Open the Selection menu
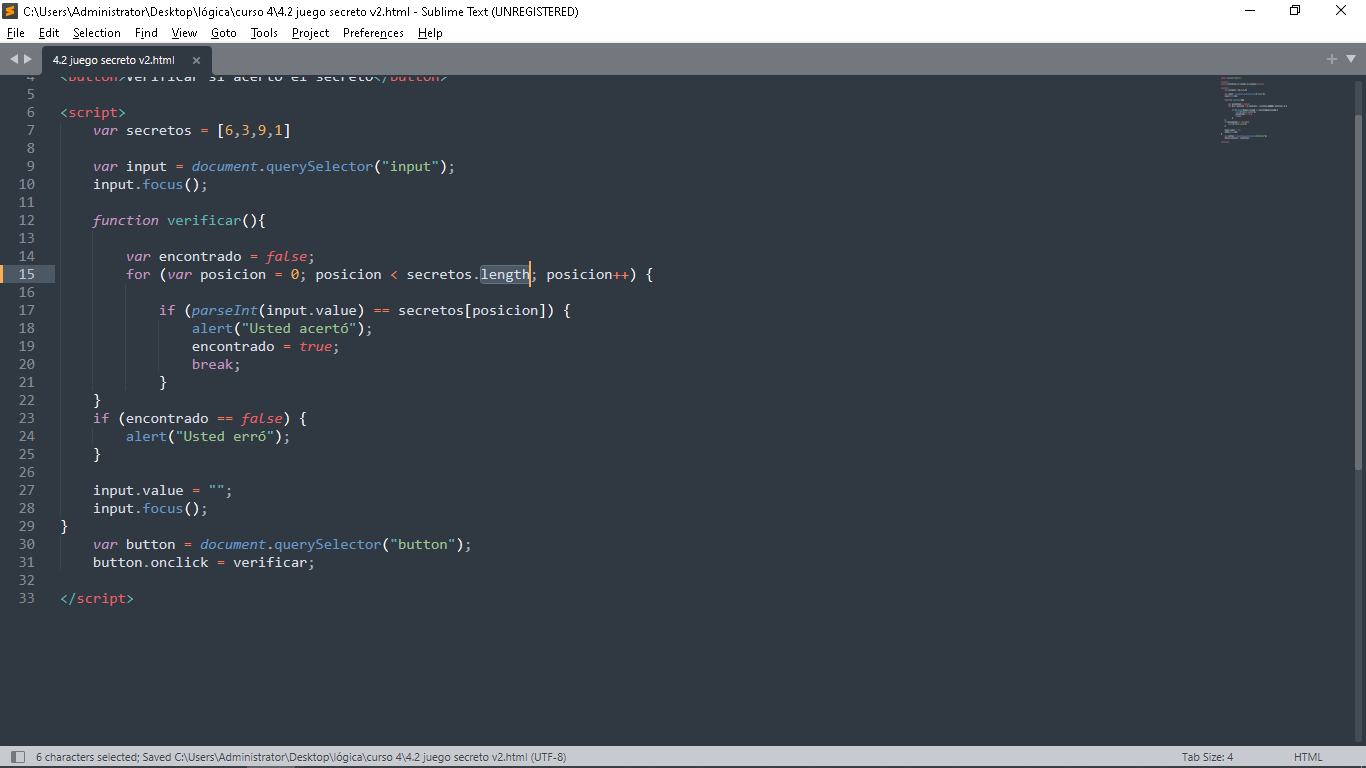 97,33
